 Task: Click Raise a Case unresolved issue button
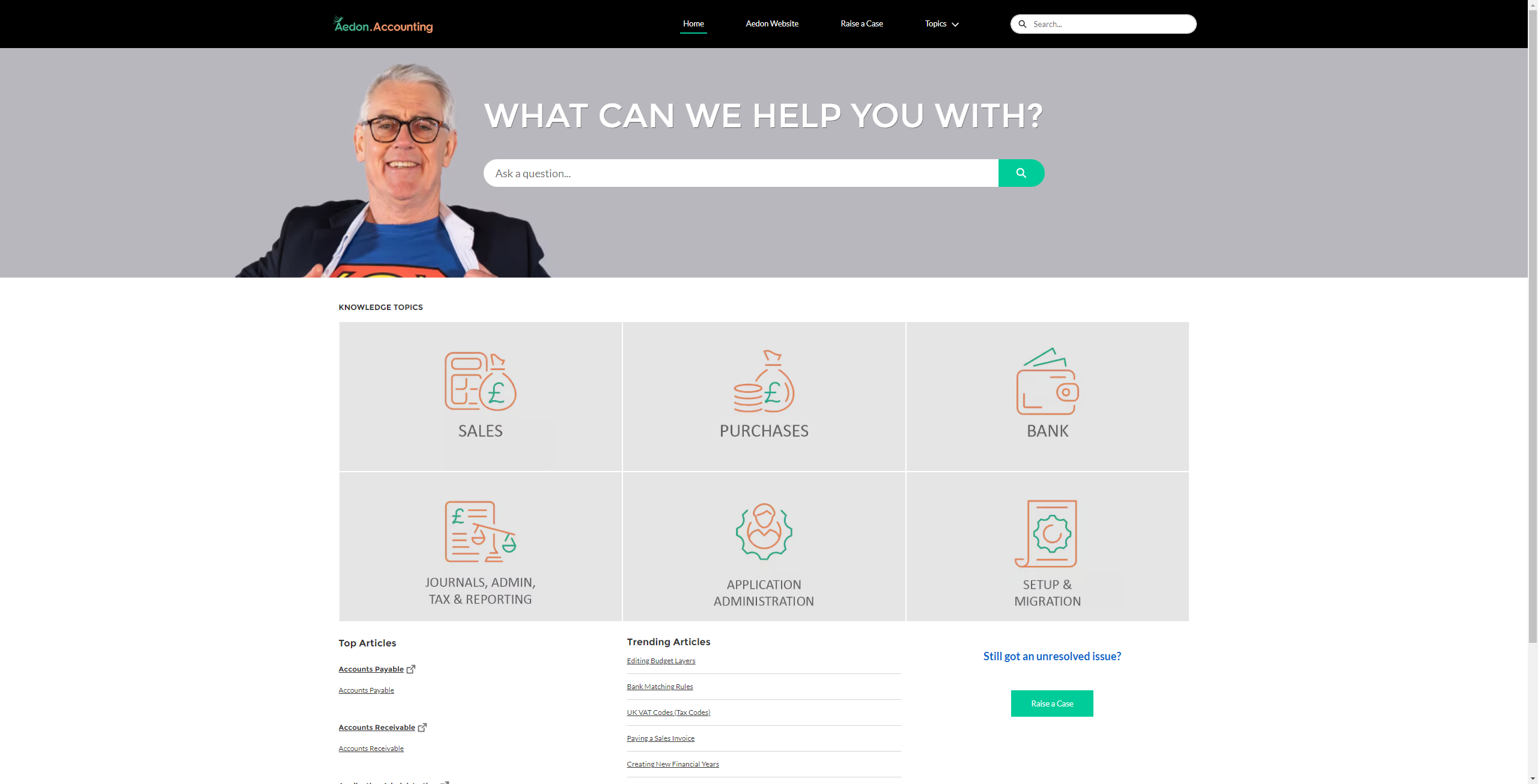(1052, 703)
